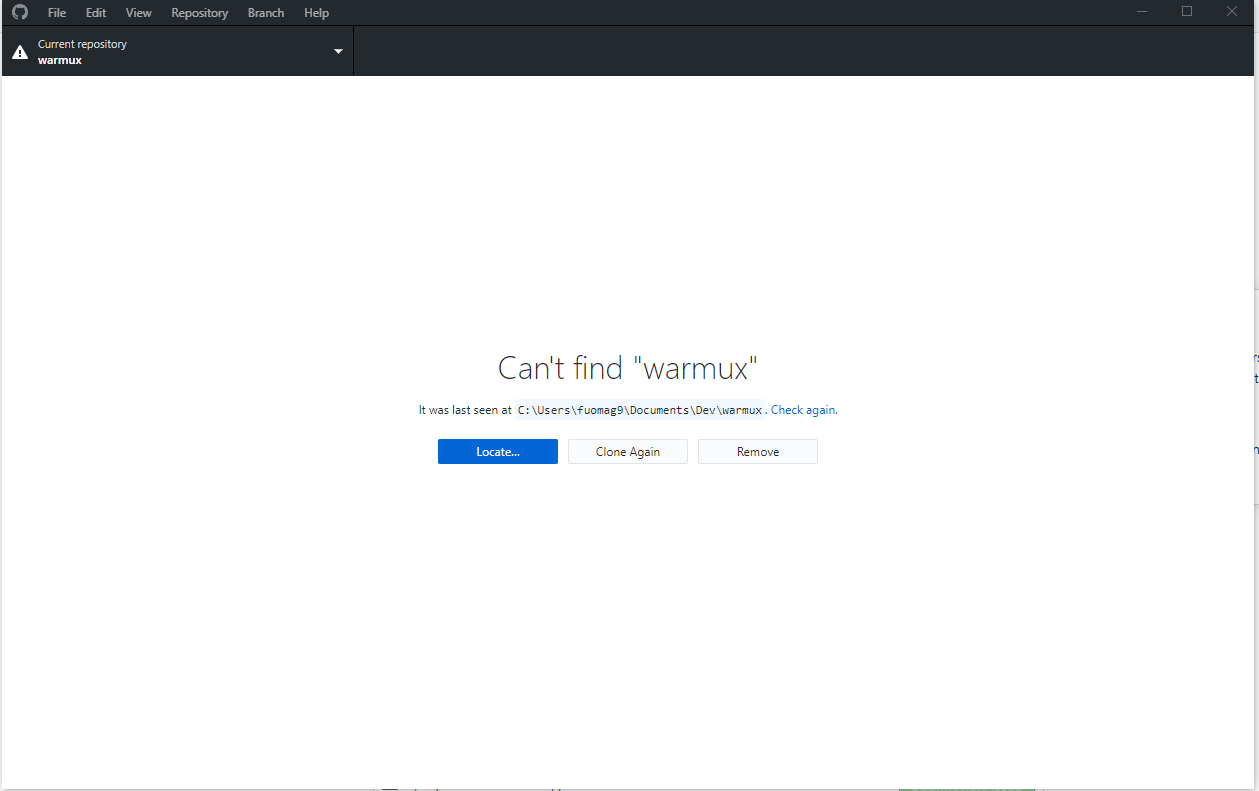Image resolution: width=1259 pixels, height=791 pixels.
Task: Click the maximize window icon
Action: pyautogui.click(x=1186, y=11)
